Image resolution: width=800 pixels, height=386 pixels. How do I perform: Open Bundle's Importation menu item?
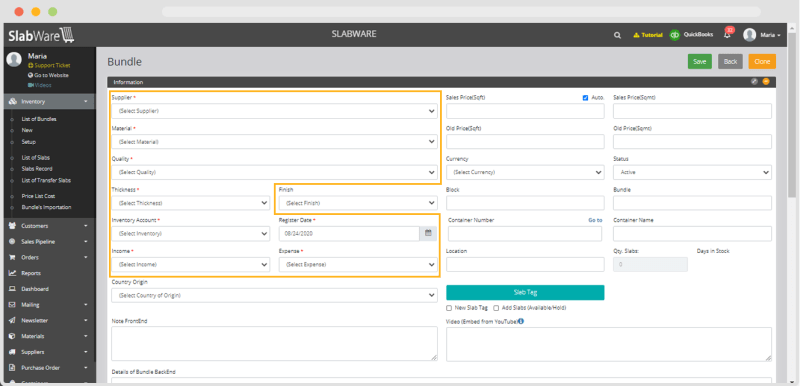46,208
